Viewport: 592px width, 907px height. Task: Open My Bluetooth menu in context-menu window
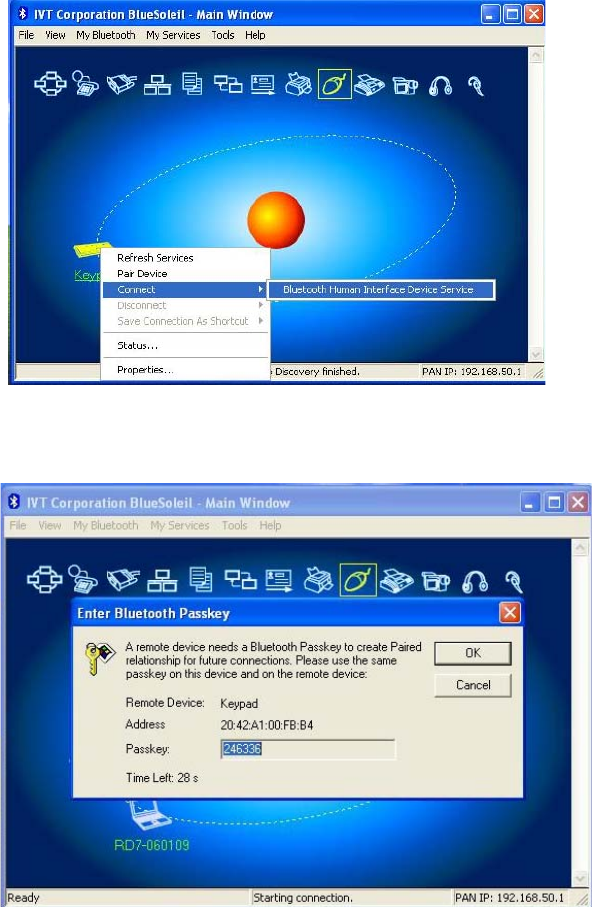(x=105, y=35)
